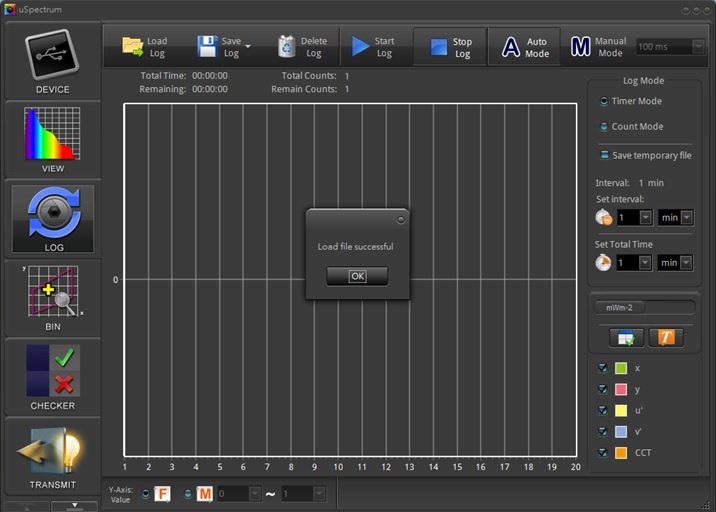Select the M Y-axis icon
This screenshot has height=512, width=716.
click(205, 494)
